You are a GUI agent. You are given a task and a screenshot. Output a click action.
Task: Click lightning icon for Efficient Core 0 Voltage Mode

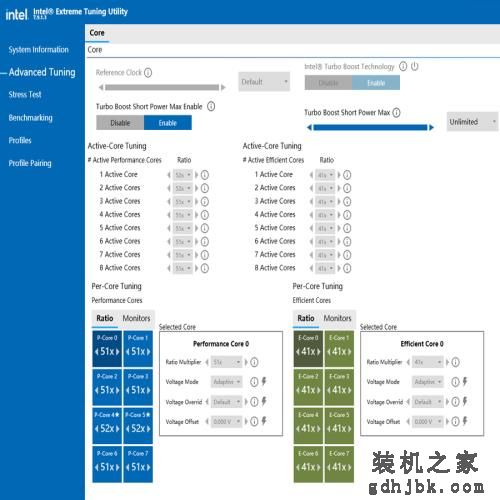coord(465,381)
